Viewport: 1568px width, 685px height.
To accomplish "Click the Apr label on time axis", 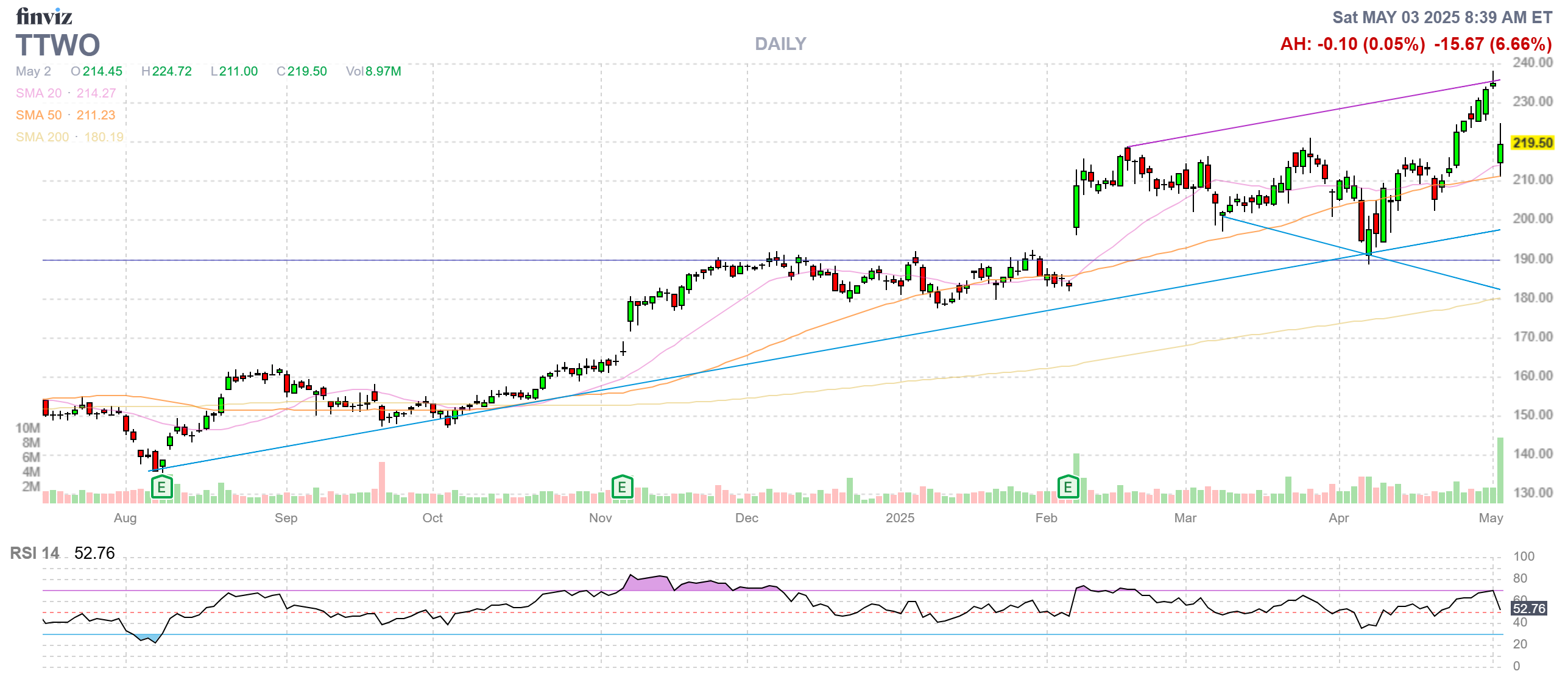I will 1338,518.
